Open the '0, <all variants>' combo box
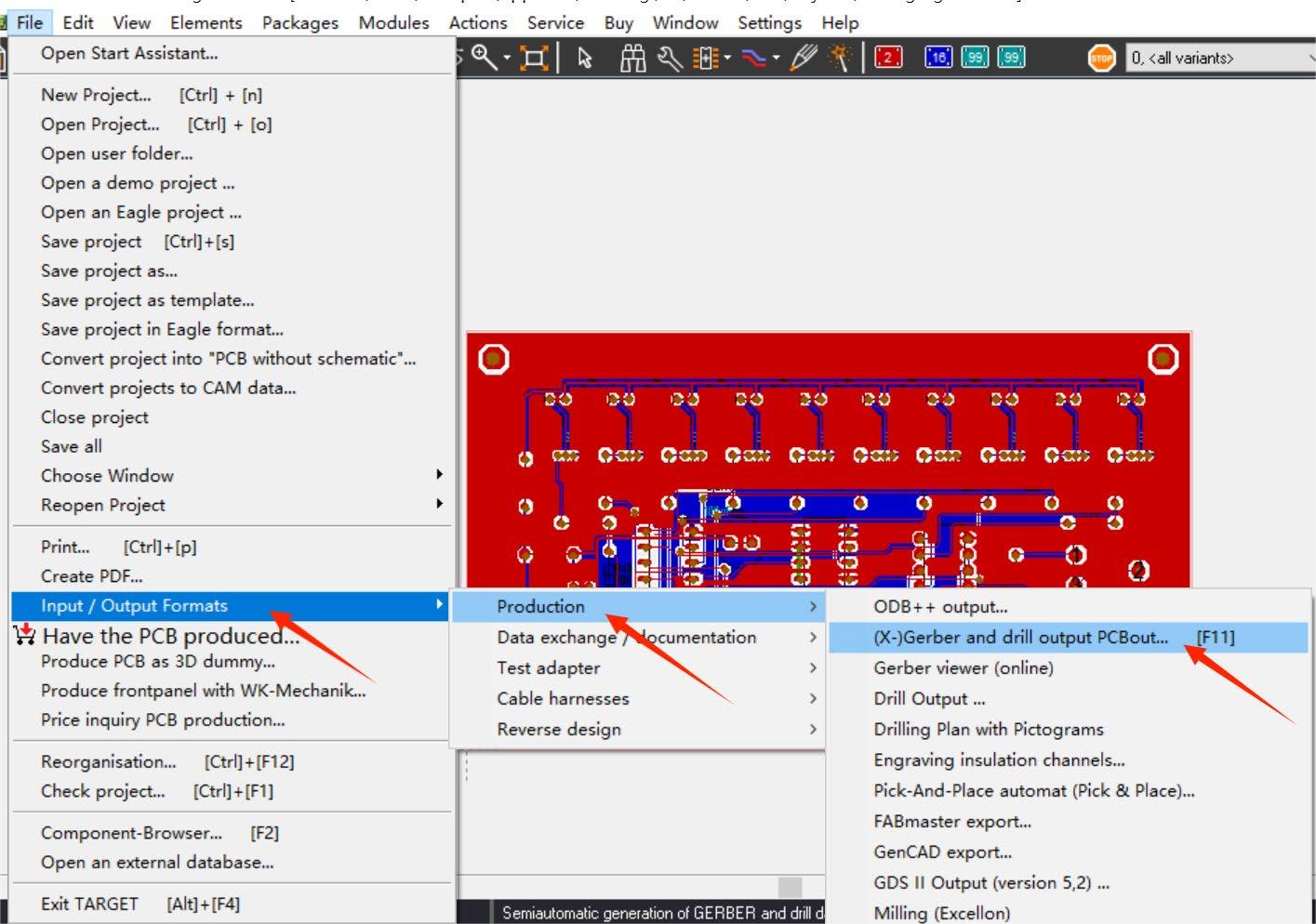The width and height of the screenshot is (1316, 924). [1220, 58]
